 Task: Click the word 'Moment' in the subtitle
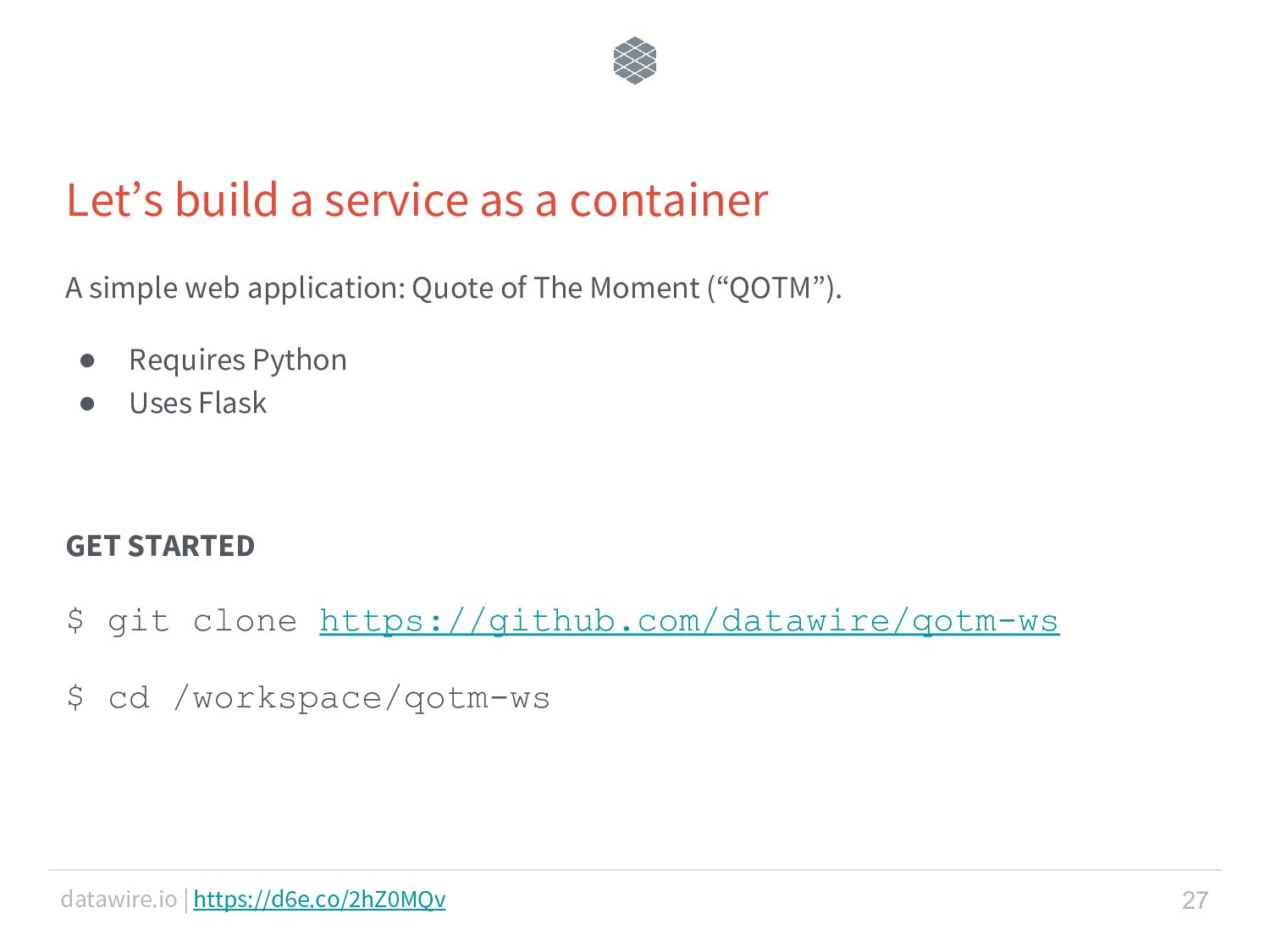coord(645,288)
